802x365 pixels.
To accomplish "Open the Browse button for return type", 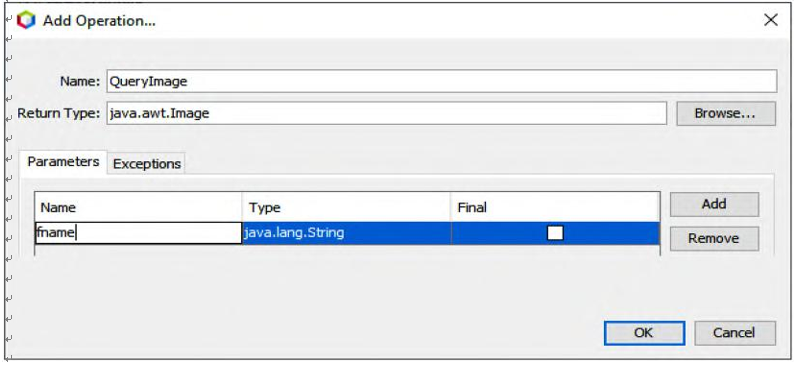I will click(x=725, y=113).
